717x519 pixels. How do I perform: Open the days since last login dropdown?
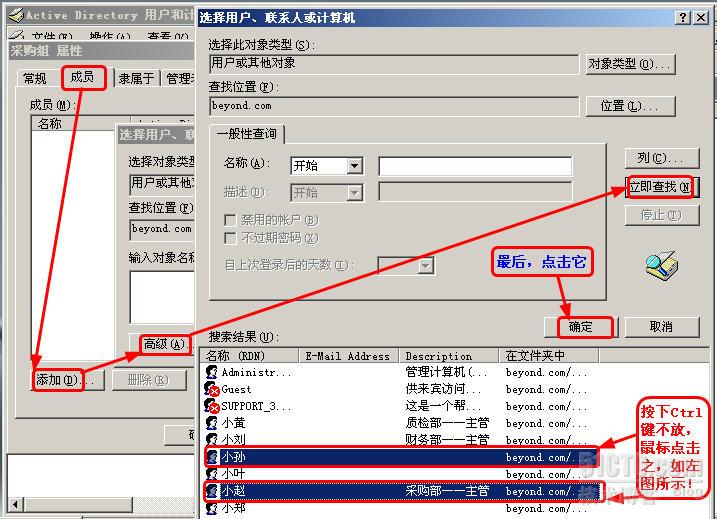[x=425, y=266]
